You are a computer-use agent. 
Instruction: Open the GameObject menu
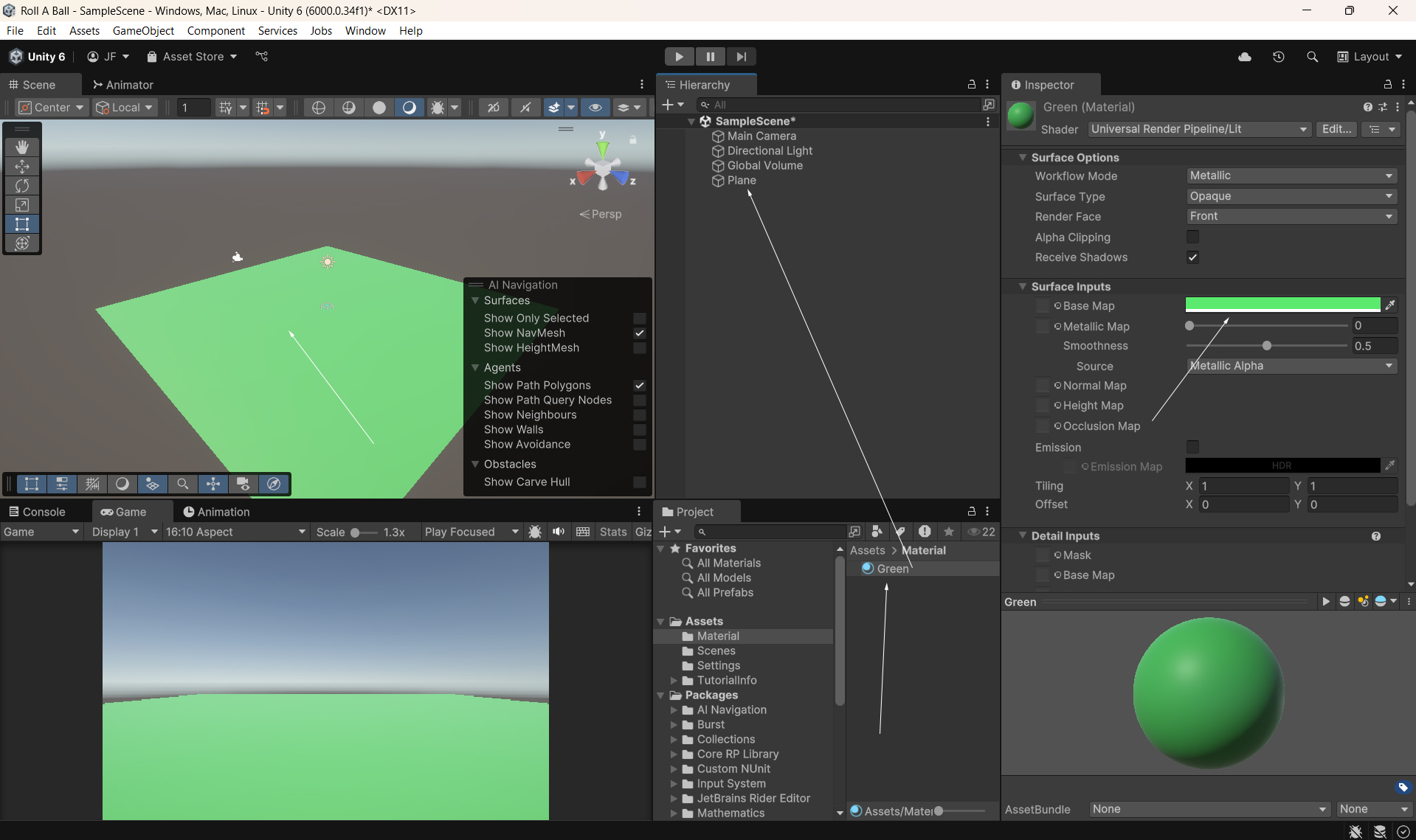click(143, 30)
